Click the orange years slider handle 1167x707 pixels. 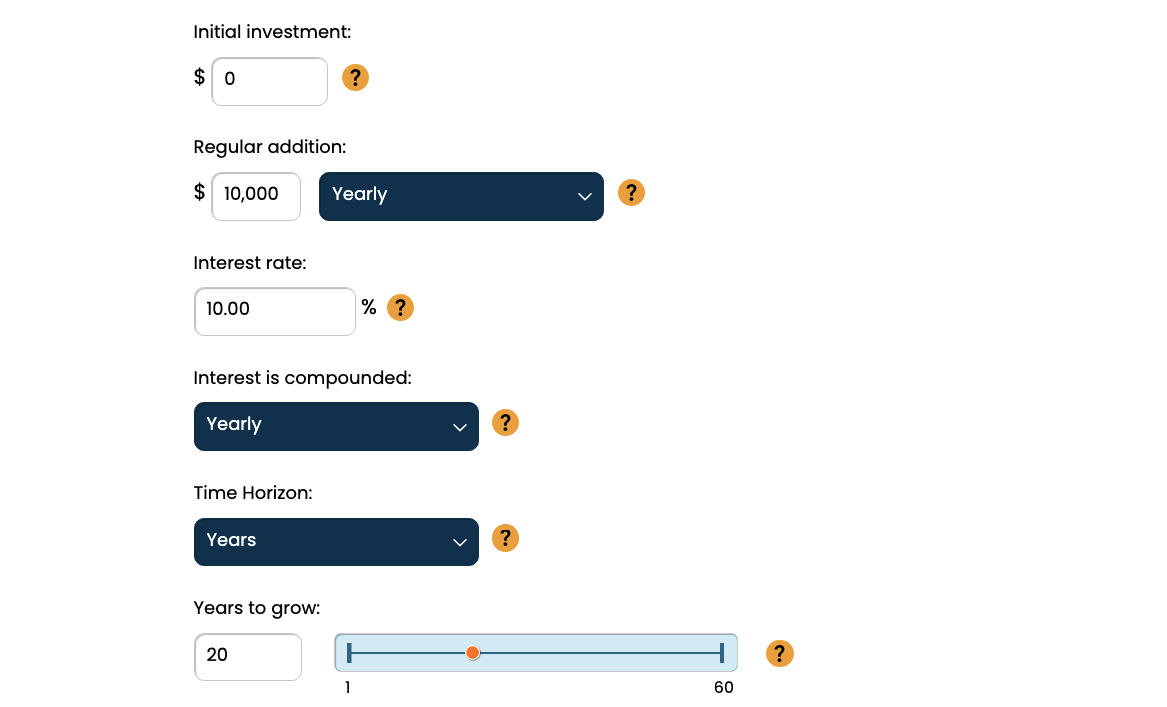click(x=473, y=653)
